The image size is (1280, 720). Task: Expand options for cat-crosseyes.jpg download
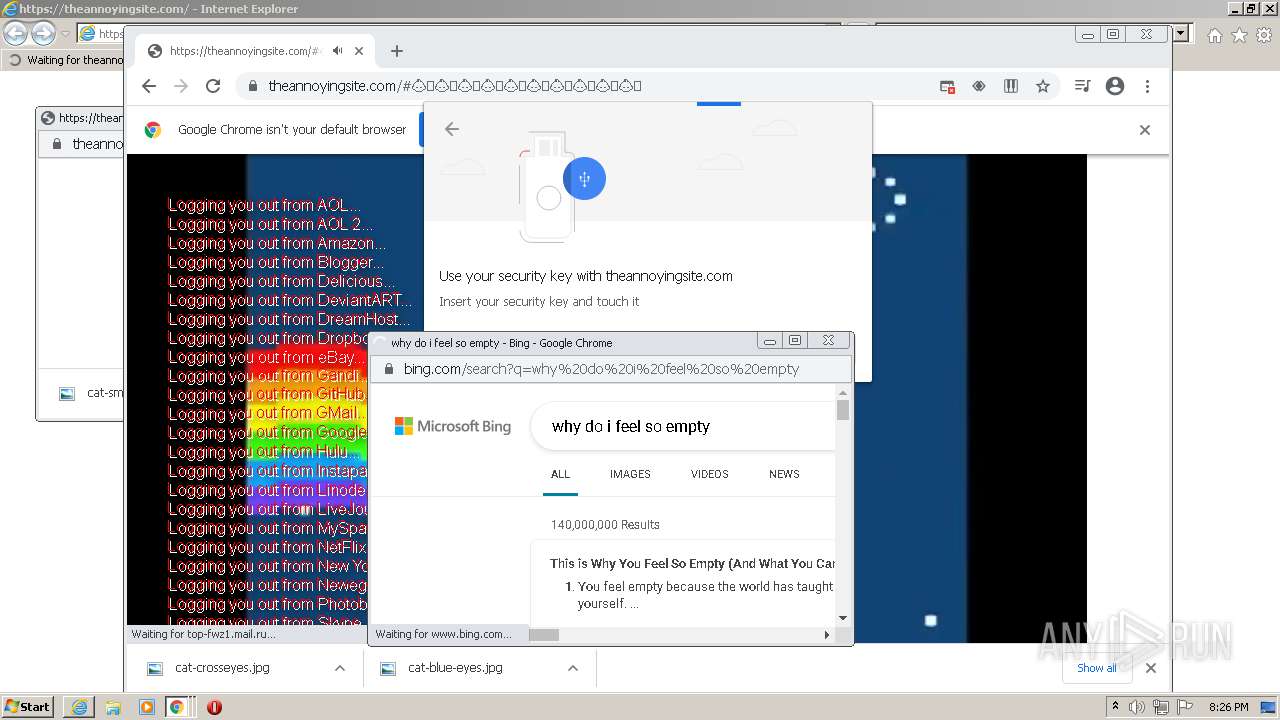340,668
